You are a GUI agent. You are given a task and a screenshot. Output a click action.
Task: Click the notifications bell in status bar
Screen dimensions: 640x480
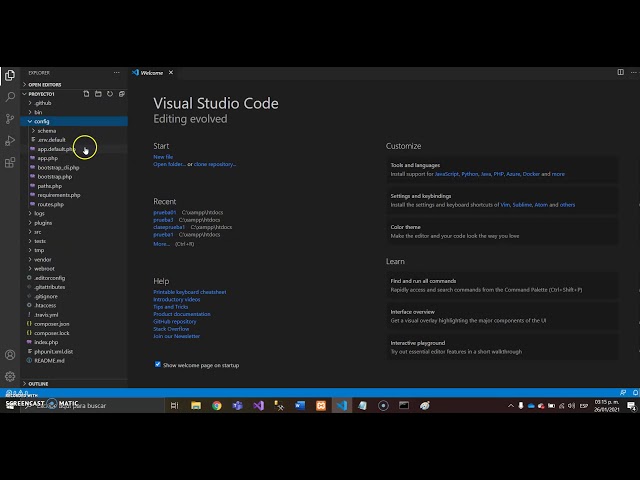point(636,393)
